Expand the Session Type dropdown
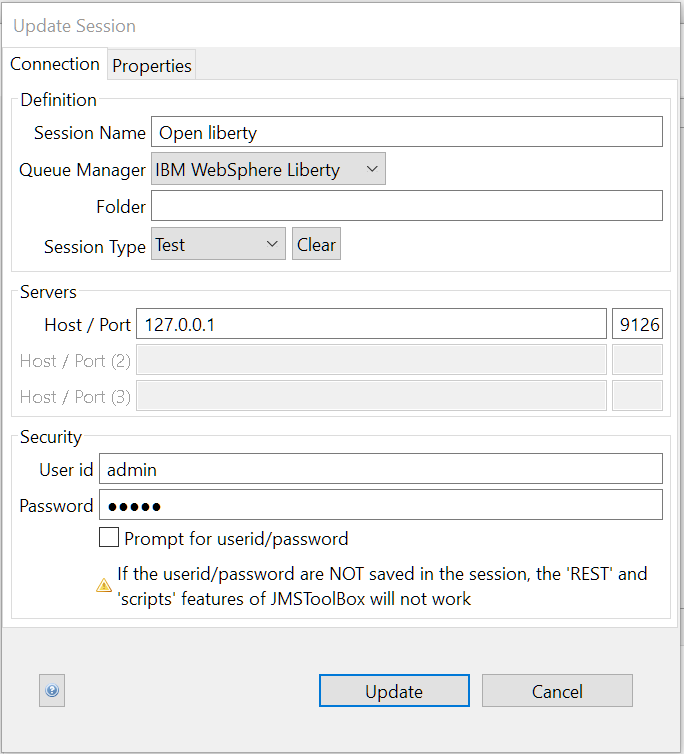This screenshot has height=754, width=684. pyautogui.click(x=218, y=244)
